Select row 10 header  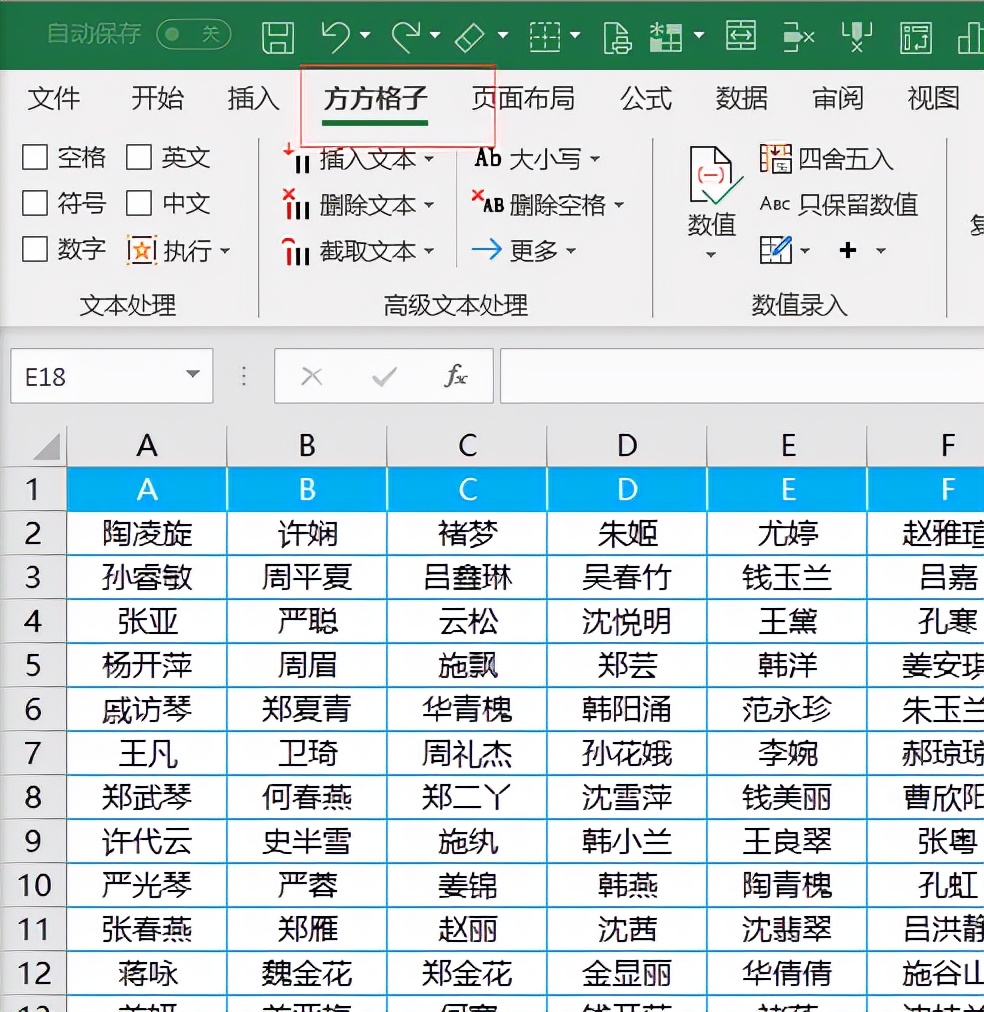33,884
